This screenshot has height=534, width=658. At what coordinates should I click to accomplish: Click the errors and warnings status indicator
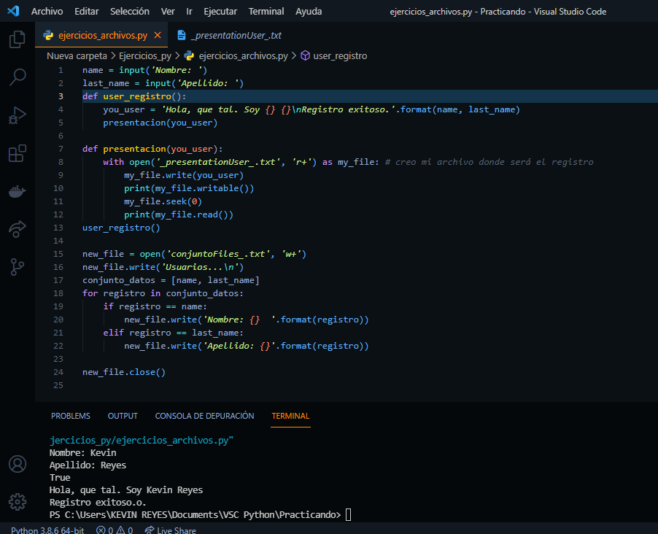115,529
